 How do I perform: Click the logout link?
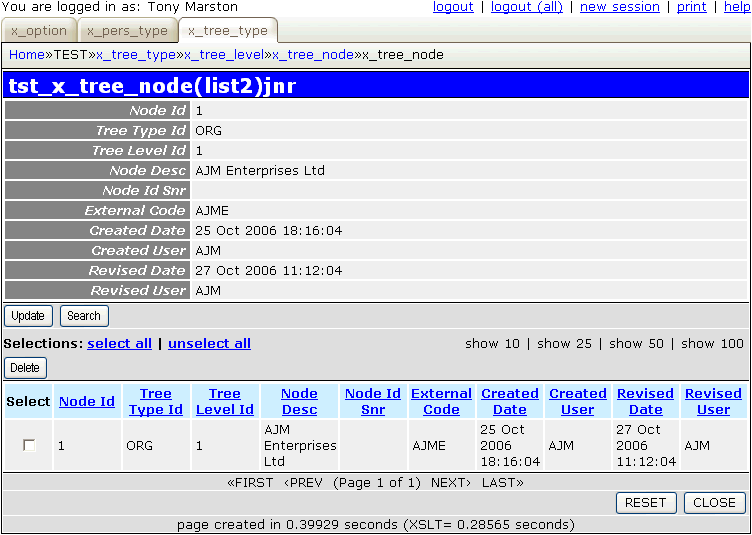click(x=453, y=7)
